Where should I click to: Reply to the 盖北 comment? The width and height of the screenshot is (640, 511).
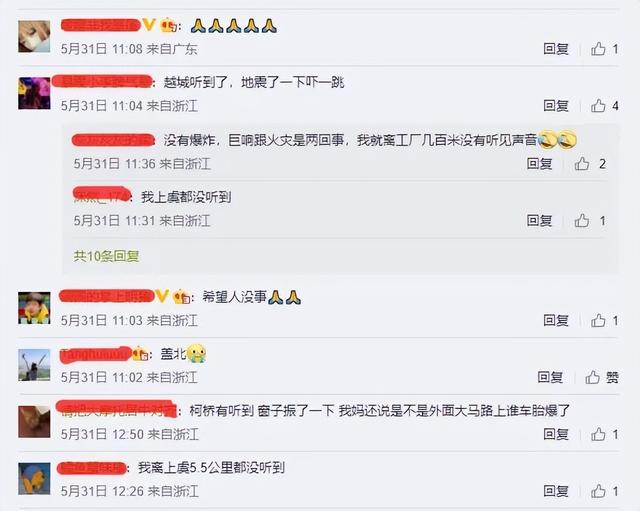click(550, 377)
